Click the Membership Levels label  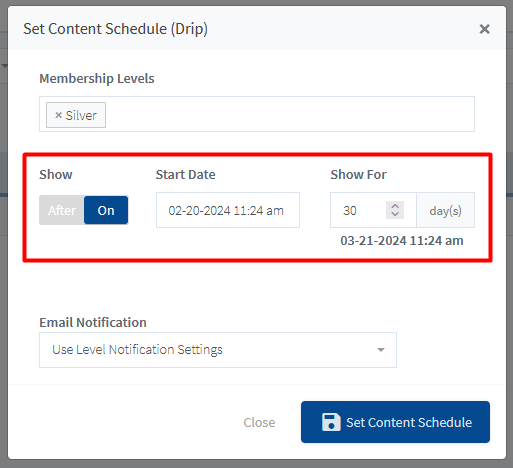pyautogui.click(x=97, y=79)
